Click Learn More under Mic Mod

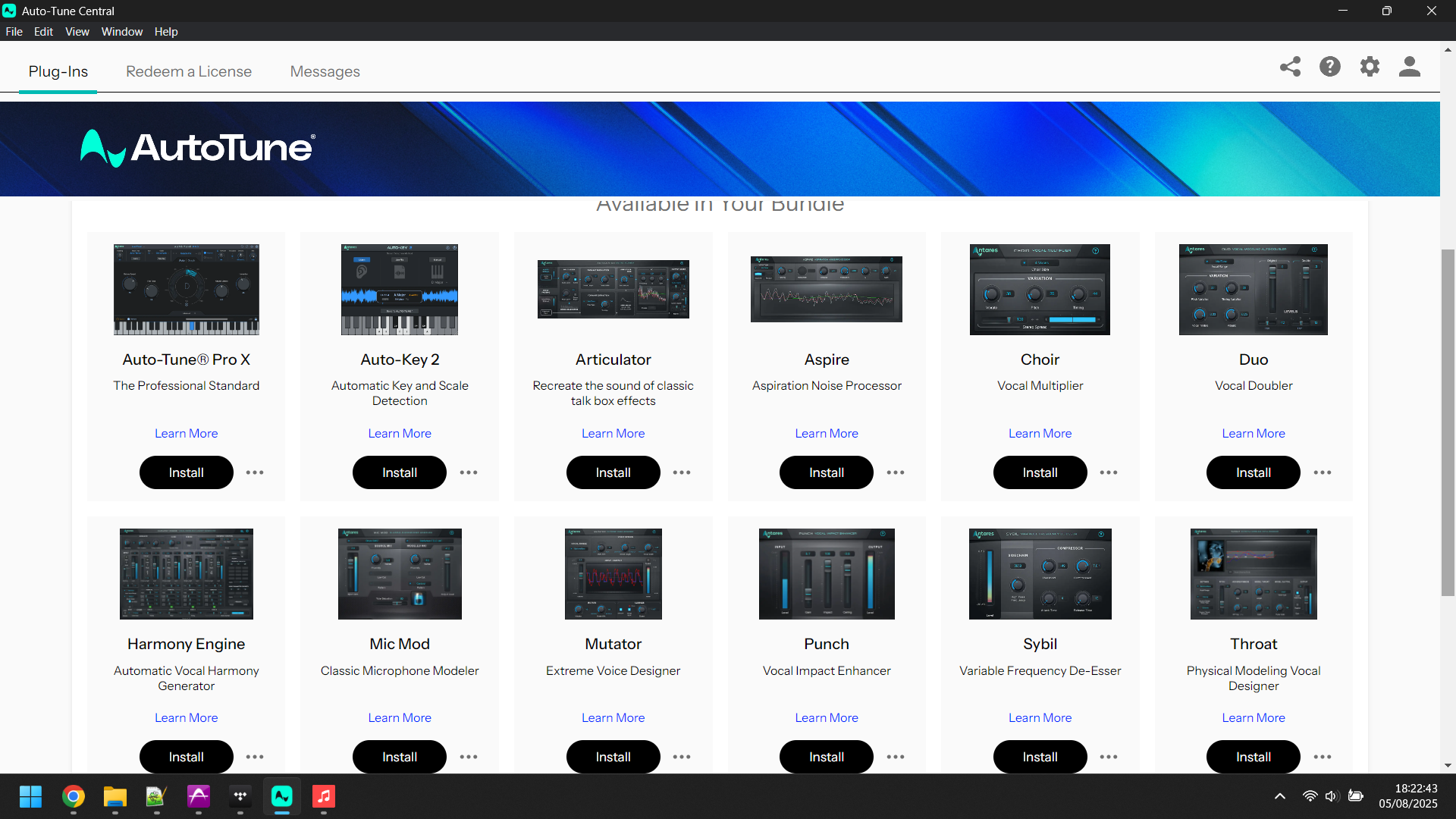tap(400, 717)
